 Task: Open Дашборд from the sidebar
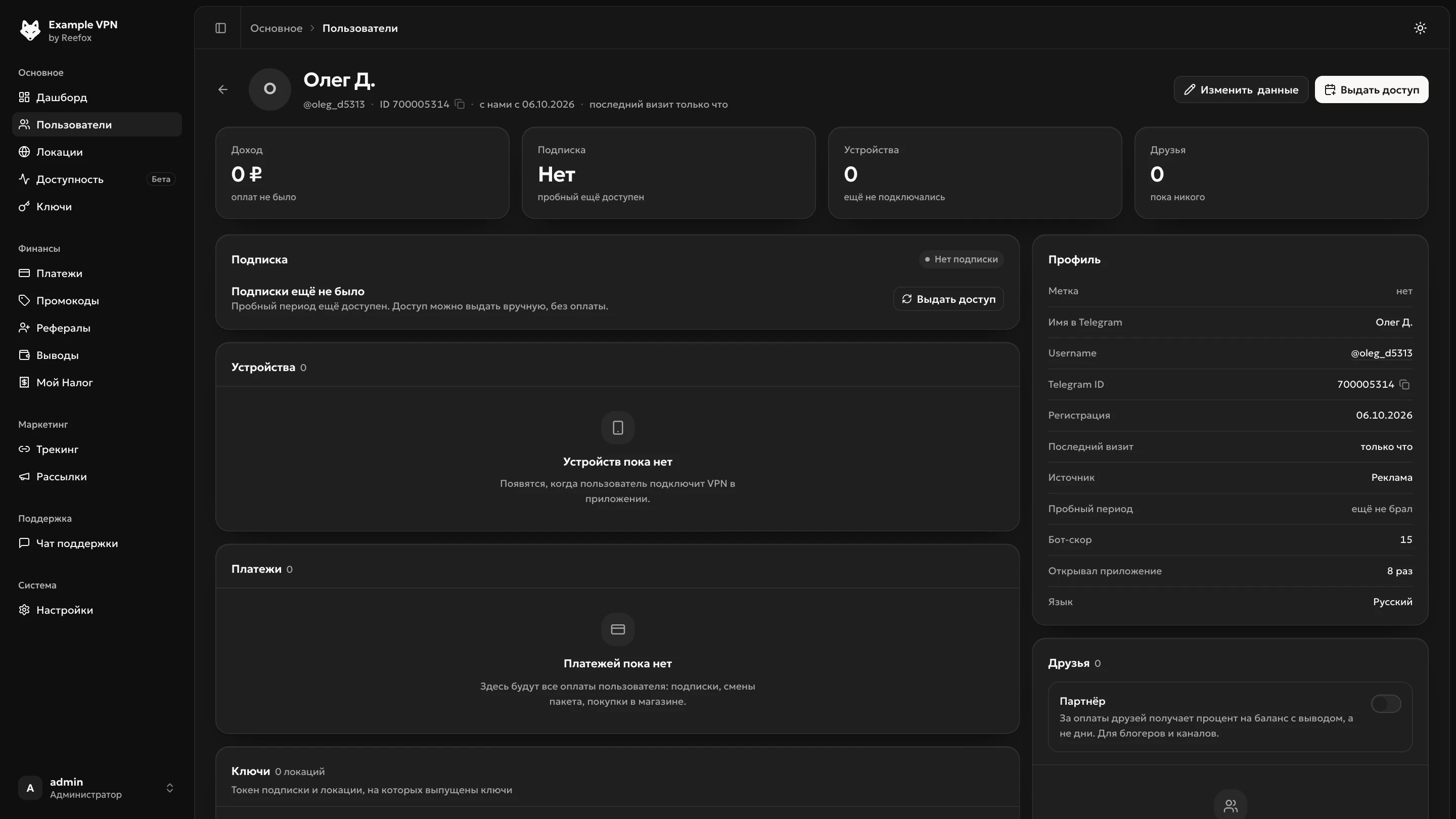tap(97, 97)
